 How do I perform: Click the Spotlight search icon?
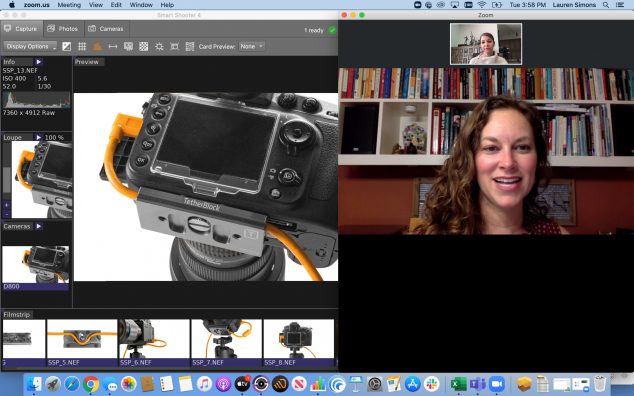(x=606, y=5)
